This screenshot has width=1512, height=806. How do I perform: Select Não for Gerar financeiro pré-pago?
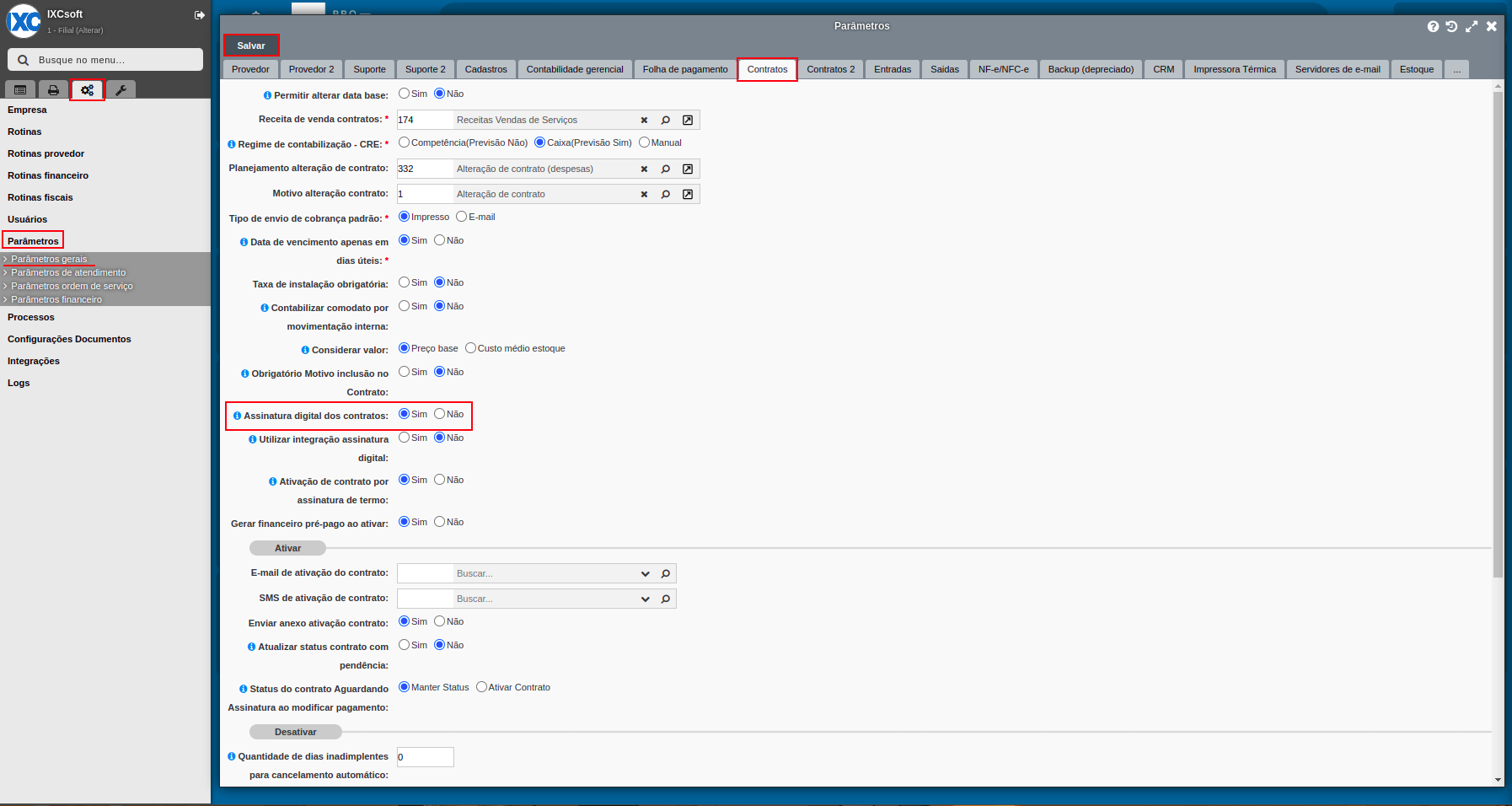coord(439,522)
